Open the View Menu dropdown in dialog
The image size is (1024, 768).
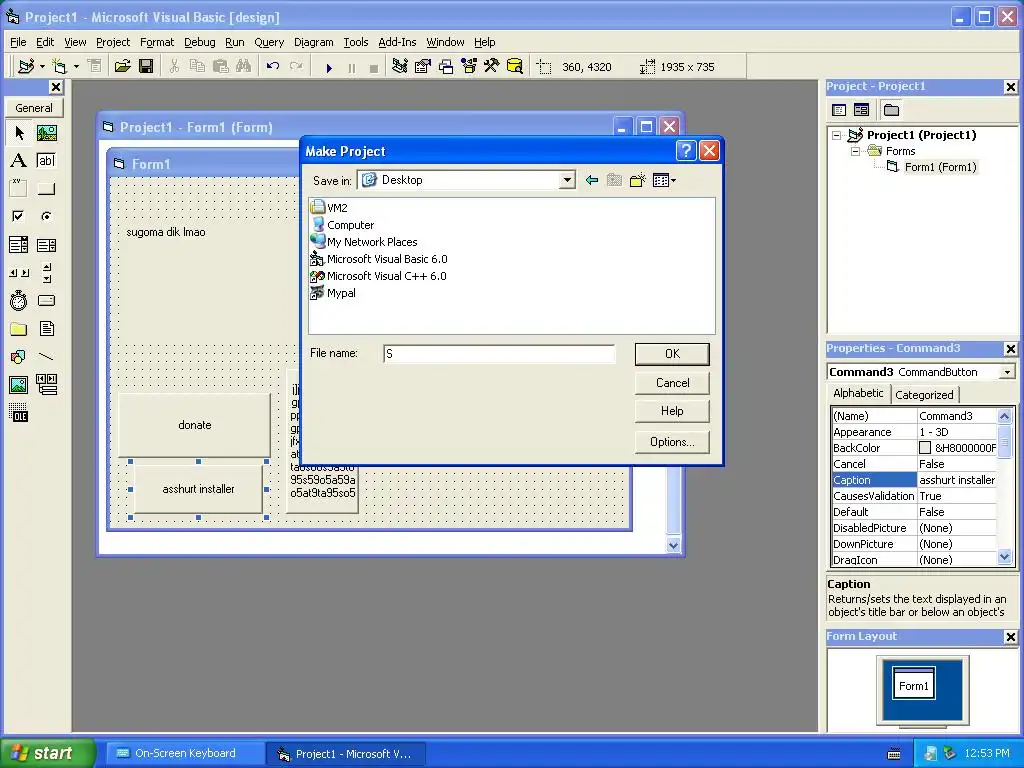click(x=664, y=180)
